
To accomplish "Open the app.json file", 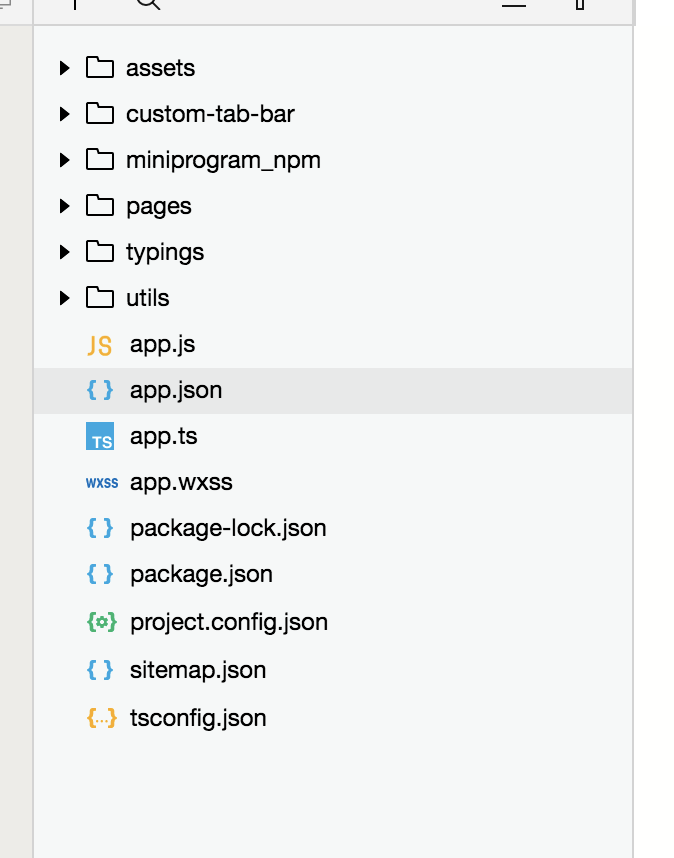I will coord(333,391).
